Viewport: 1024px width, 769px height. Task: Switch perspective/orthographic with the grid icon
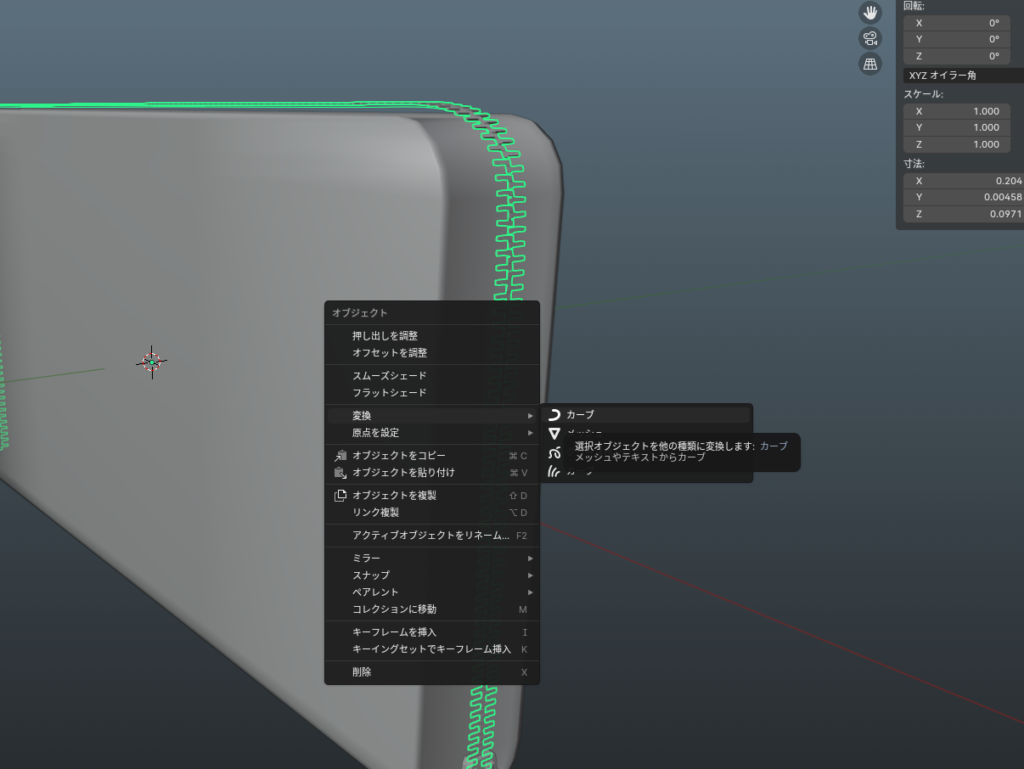[x=870, y=64]
